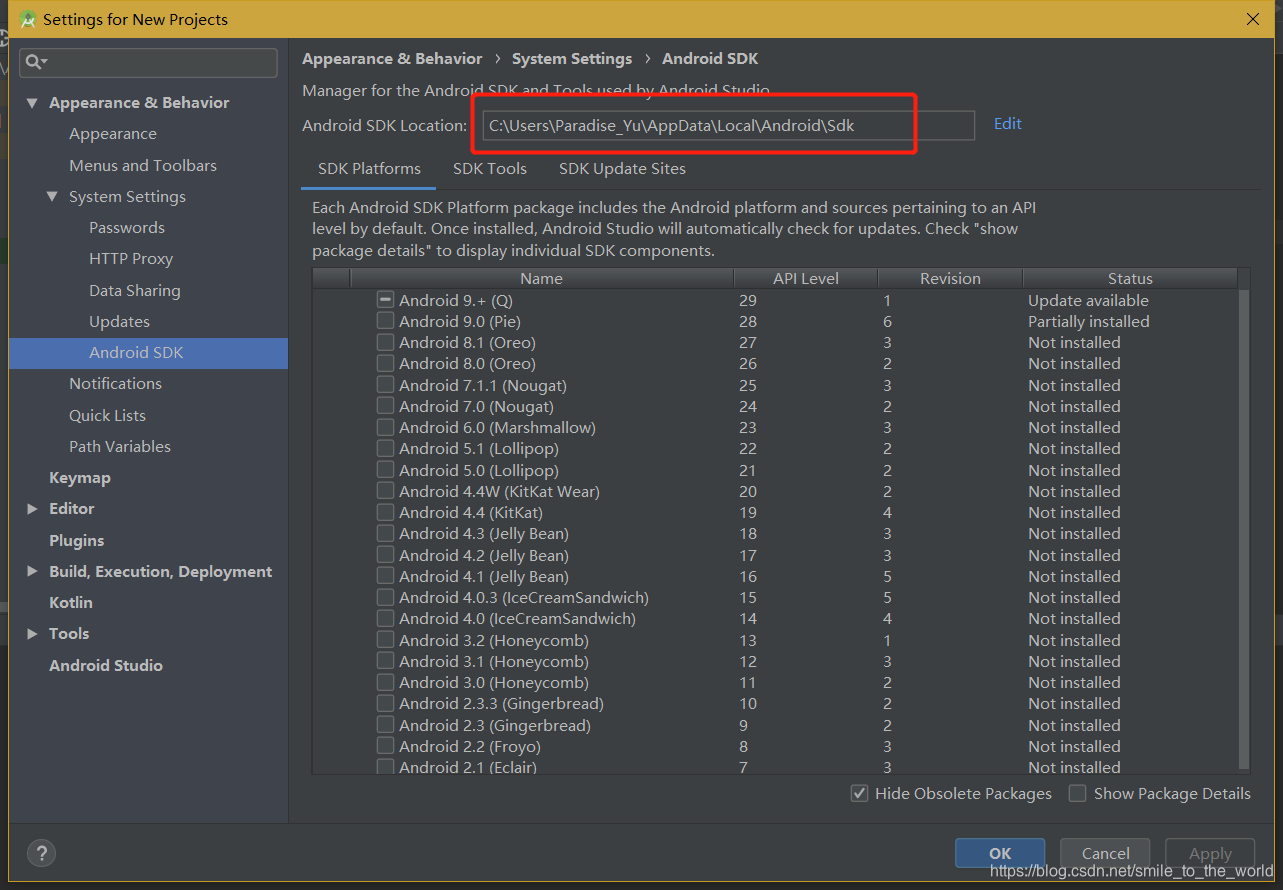The height and width of the screenshot is (890, 1283).
Task: Check the Android 8.0 (Oreo) checkbox
Action: (x=385, y=363)
